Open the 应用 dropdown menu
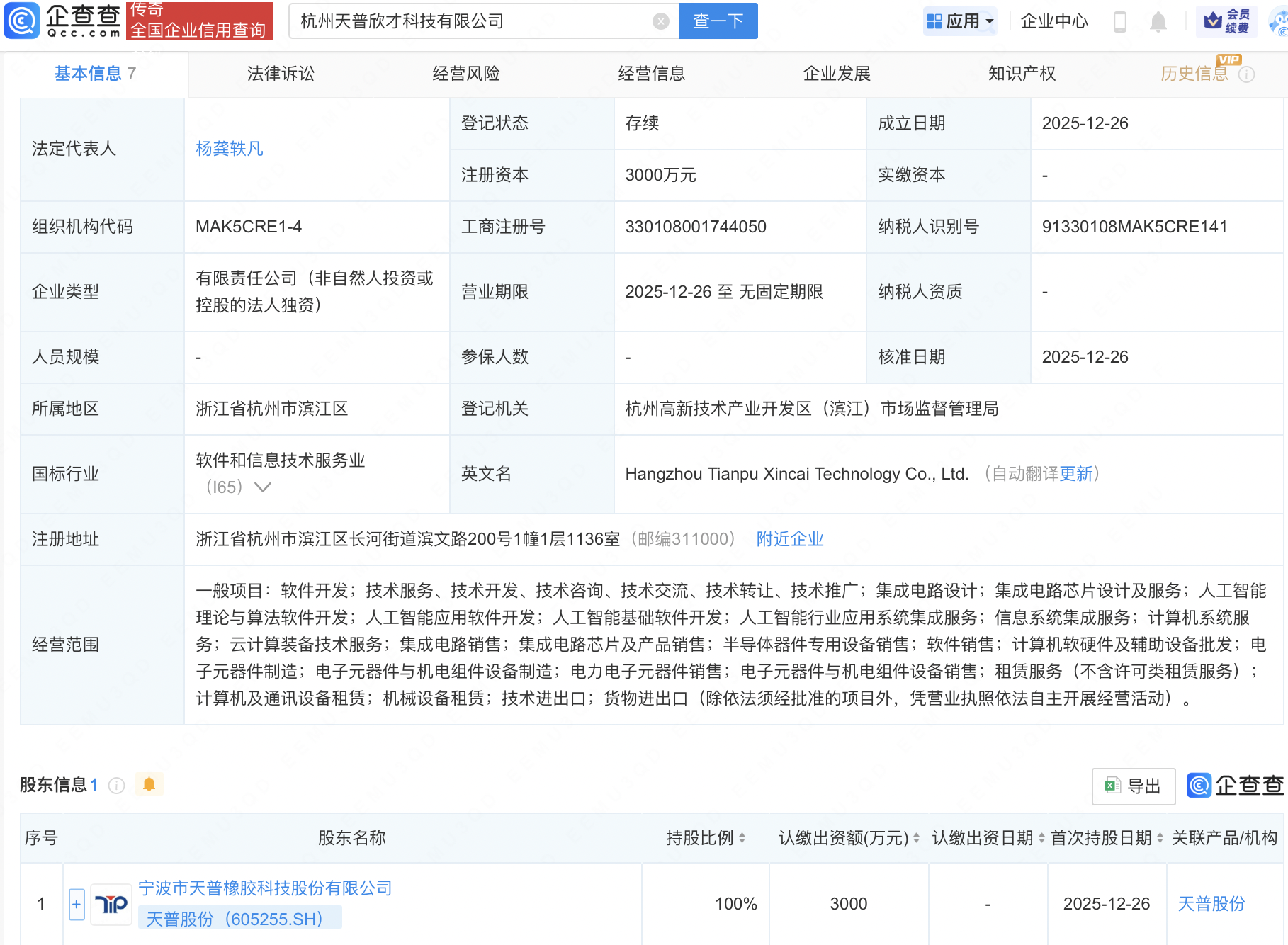1288x945 pixels. [x=961, y=21]
